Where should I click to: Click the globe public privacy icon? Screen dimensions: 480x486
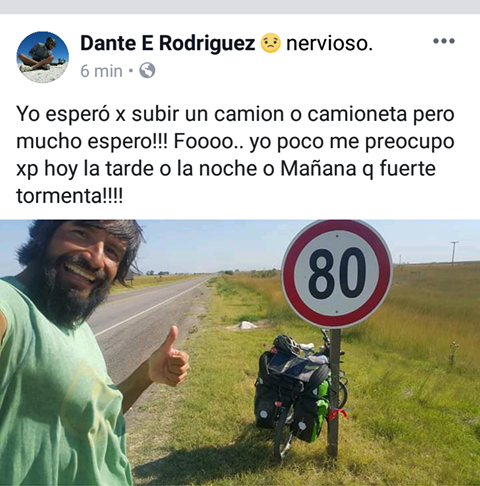(x=147, y=71)
